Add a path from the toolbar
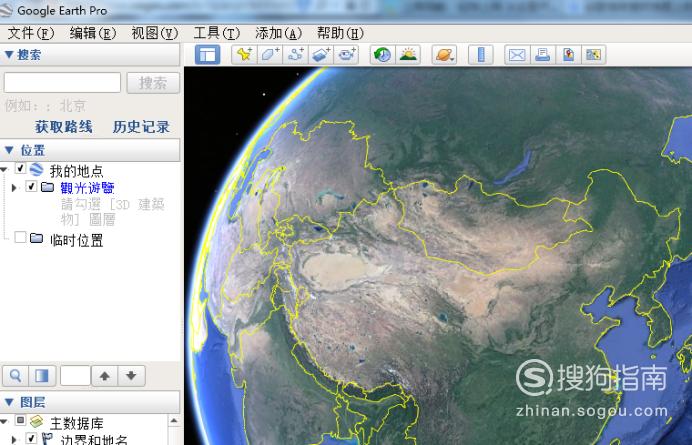This screenshot has height=445, width=692. (295, 55)
